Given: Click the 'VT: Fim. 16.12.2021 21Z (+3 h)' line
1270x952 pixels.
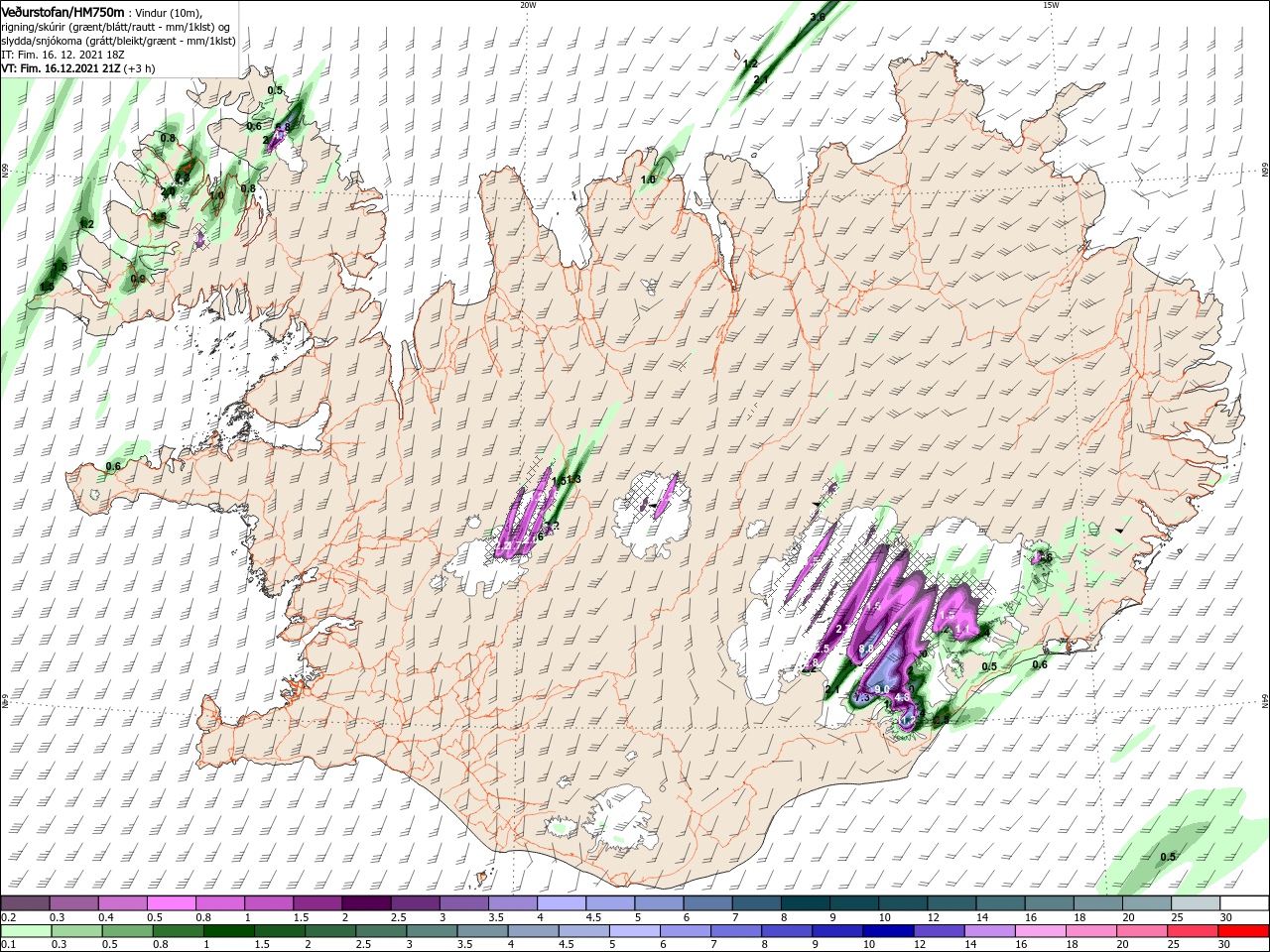Looking at the screenshot, I should [x=77, y=68].
